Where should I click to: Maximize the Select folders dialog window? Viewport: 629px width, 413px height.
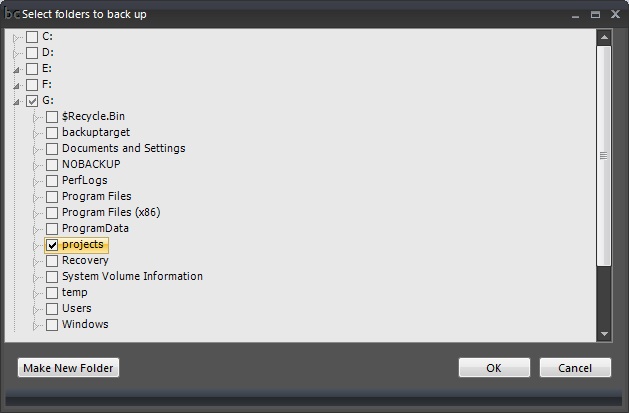point(595,15)
